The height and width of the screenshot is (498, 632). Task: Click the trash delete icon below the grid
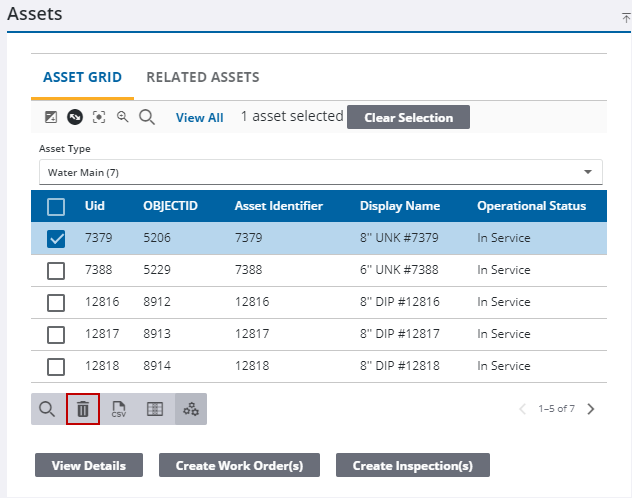(x=83, y=409)
